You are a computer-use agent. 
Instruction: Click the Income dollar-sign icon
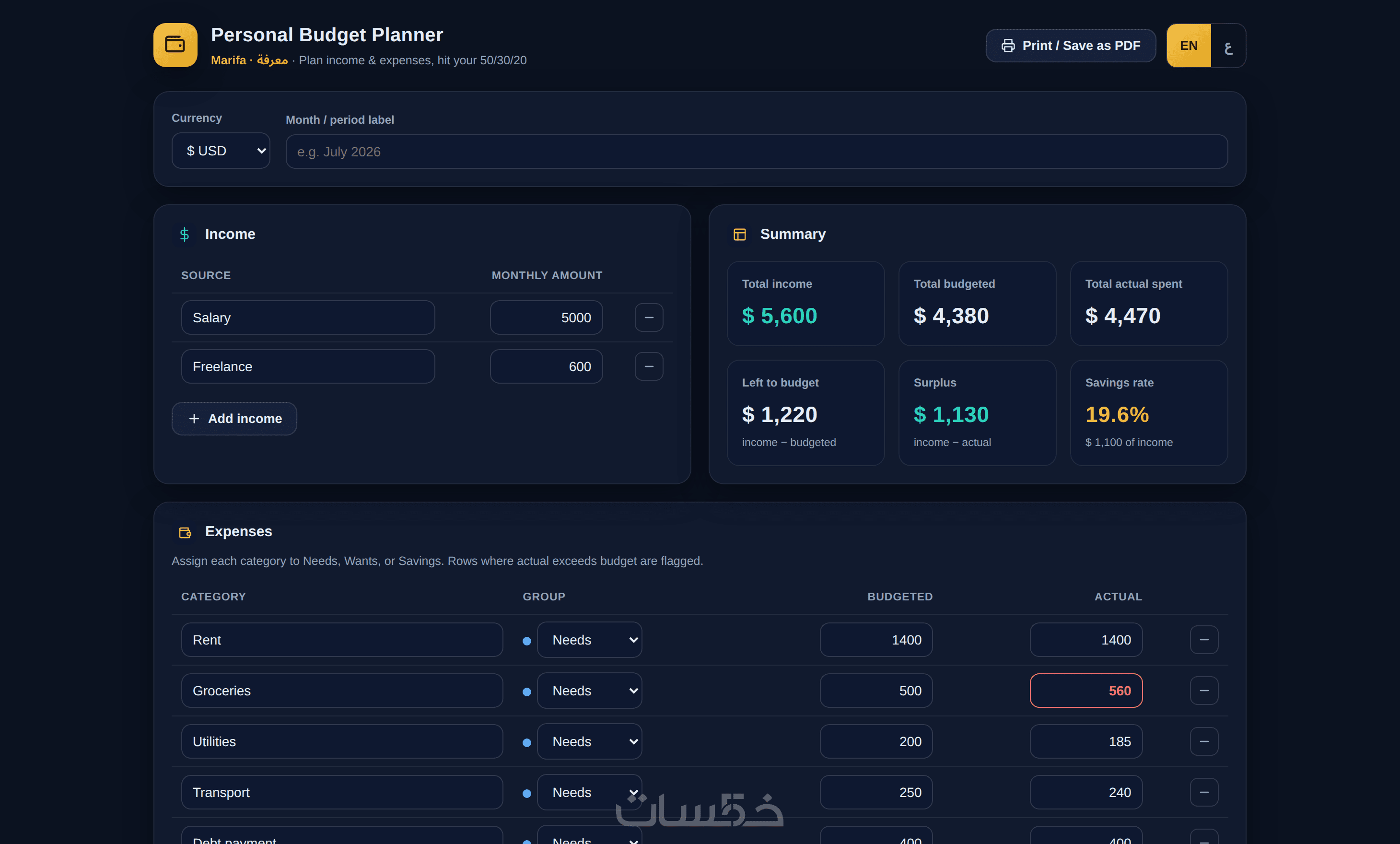pos(184,234)
